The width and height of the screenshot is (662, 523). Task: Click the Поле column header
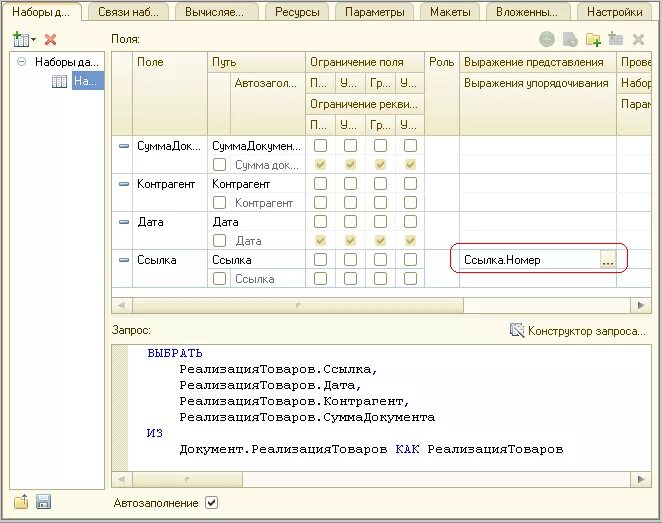(170, 94)
